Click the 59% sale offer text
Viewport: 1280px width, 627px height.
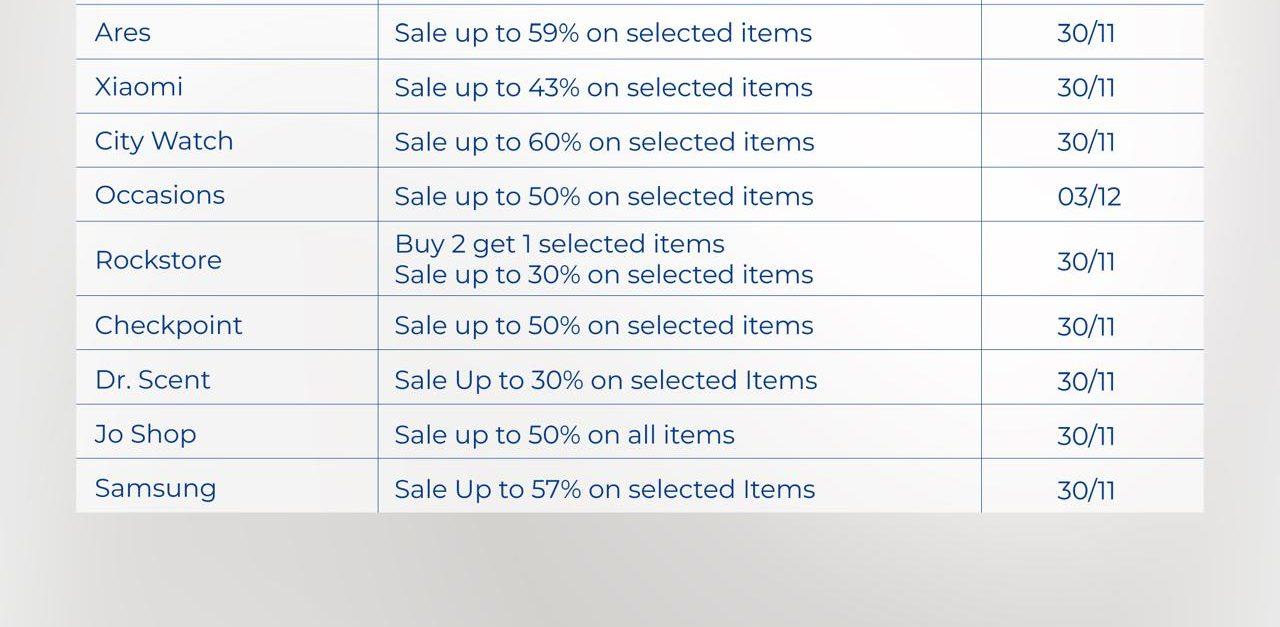(x=603, y=33)
